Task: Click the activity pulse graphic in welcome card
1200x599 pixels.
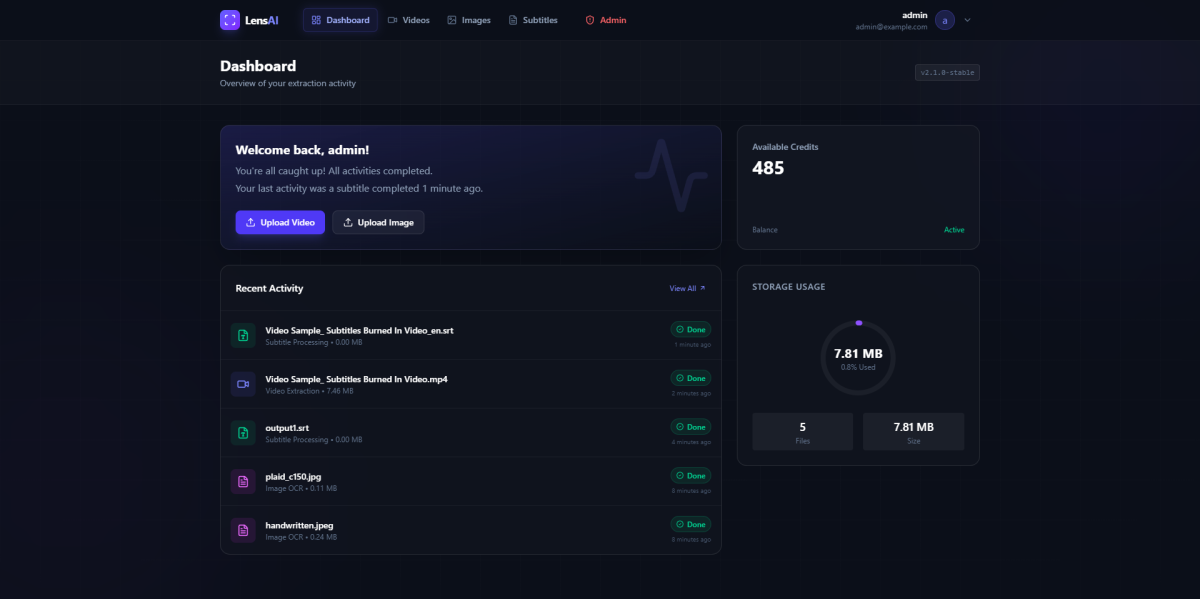Action: pyautogui.click(x=671, y=176)
